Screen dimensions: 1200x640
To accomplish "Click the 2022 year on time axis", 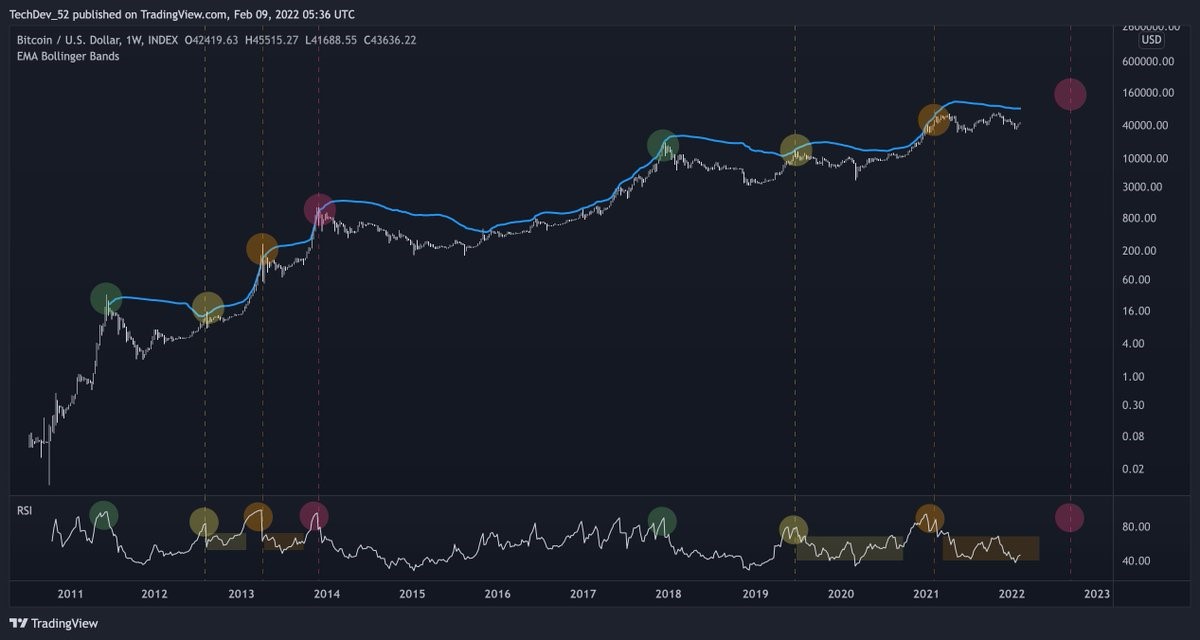I will pyautogui.click(x=1012, y=594).
